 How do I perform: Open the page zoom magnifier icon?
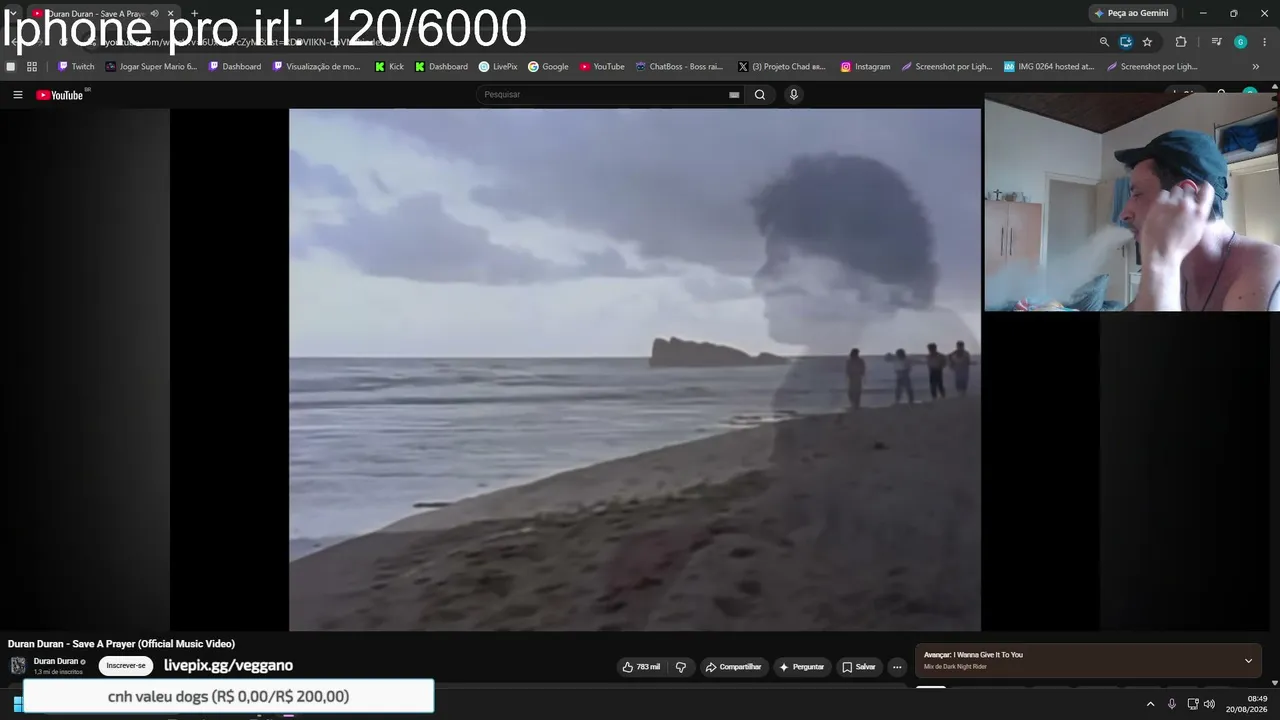(1104, 42)
